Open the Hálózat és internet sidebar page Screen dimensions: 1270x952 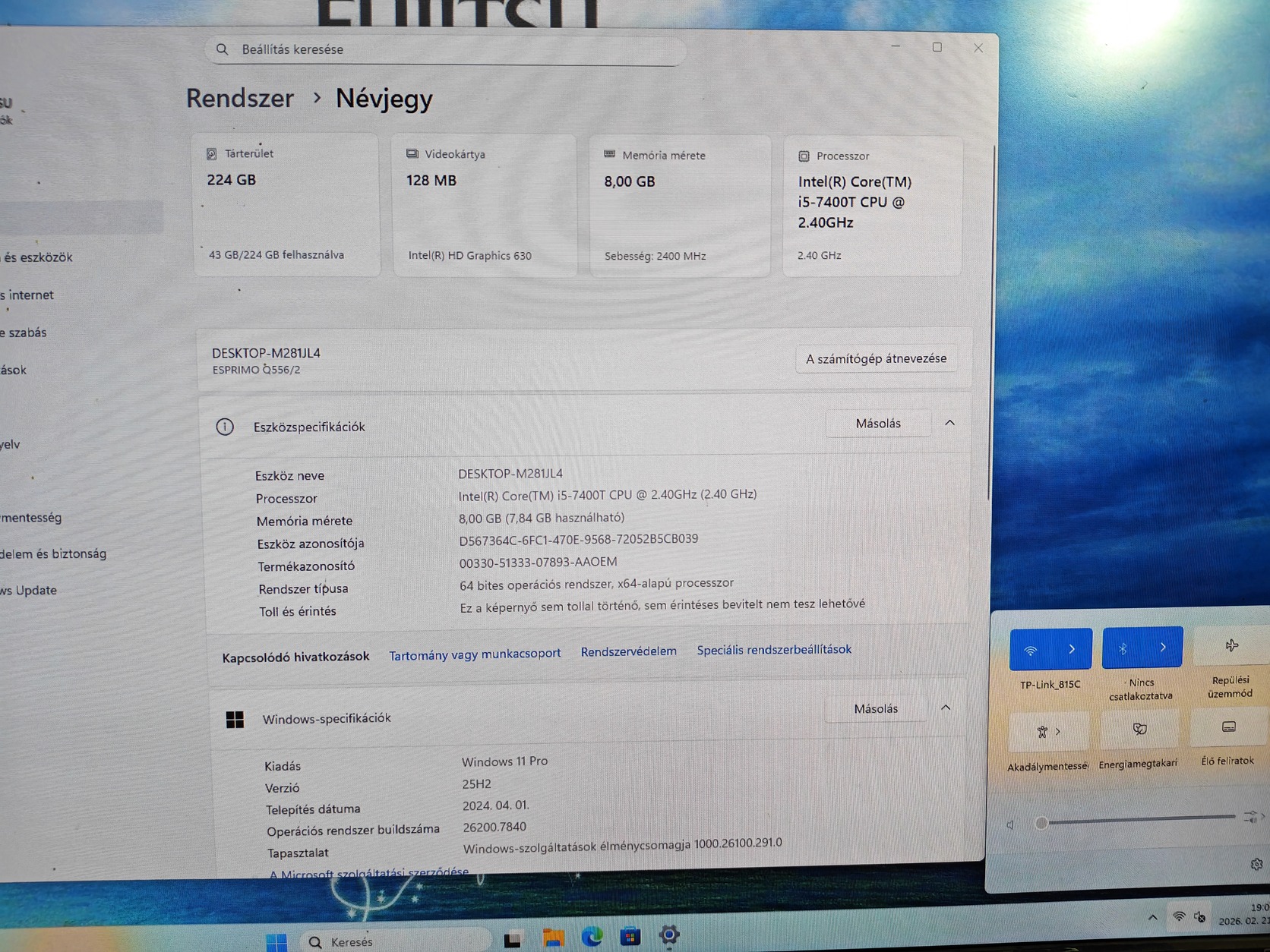click(x=27, y=295)
